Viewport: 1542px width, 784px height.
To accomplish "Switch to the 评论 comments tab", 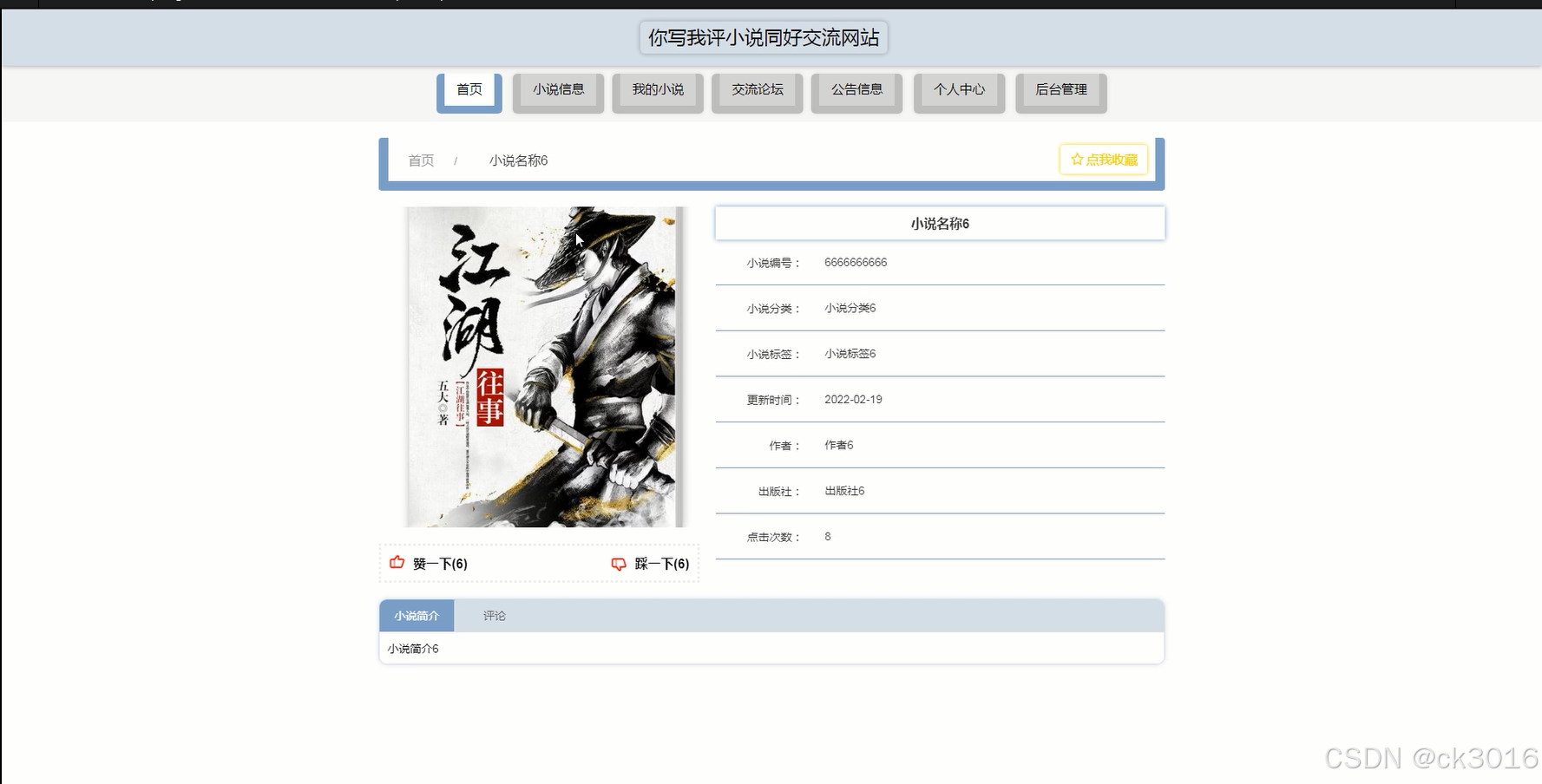I will click(x=495, y=616).
